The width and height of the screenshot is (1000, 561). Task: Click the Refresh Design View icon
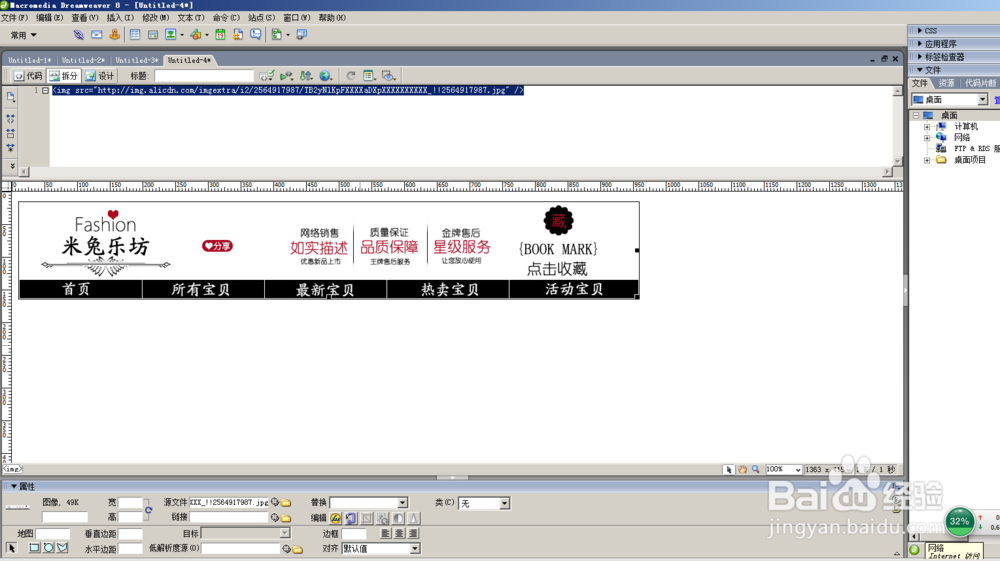[350, 76]
